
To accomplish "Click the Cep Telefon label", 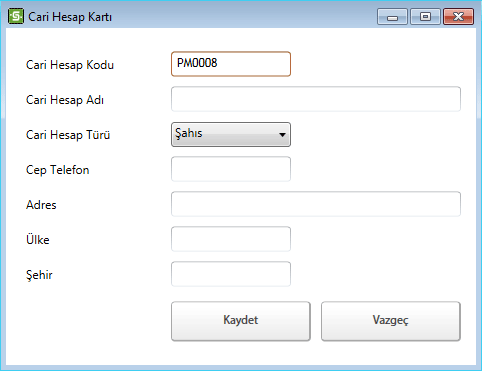I will coord(58,170).
